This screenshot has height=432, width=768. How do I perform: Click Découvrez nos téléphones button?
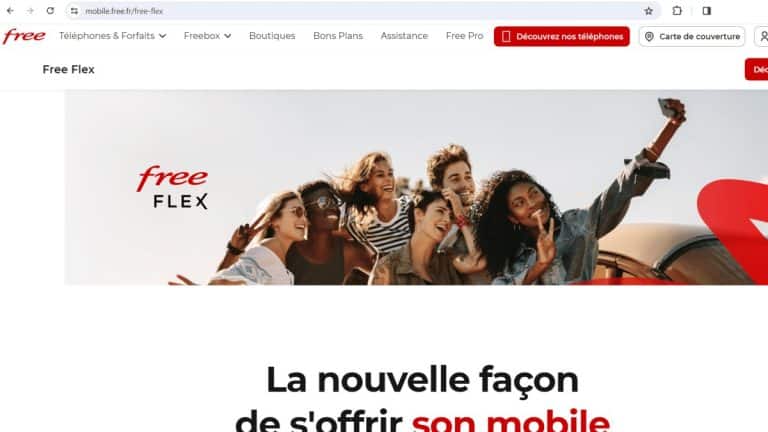click(562, 36)
